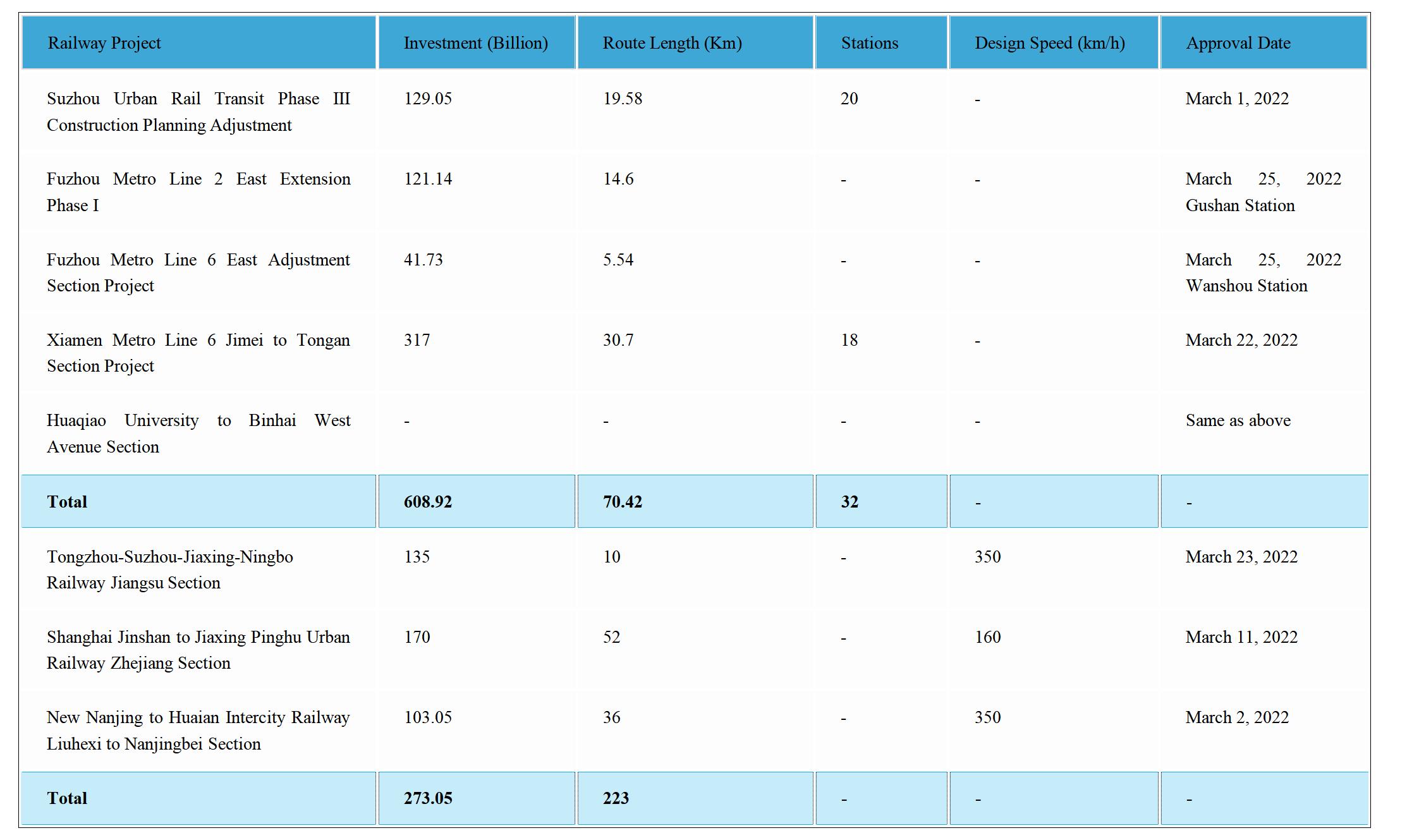Click the Investment (Billion) column header
Image resolution: width=1419 pixels, height=840 pixels.
475,43
